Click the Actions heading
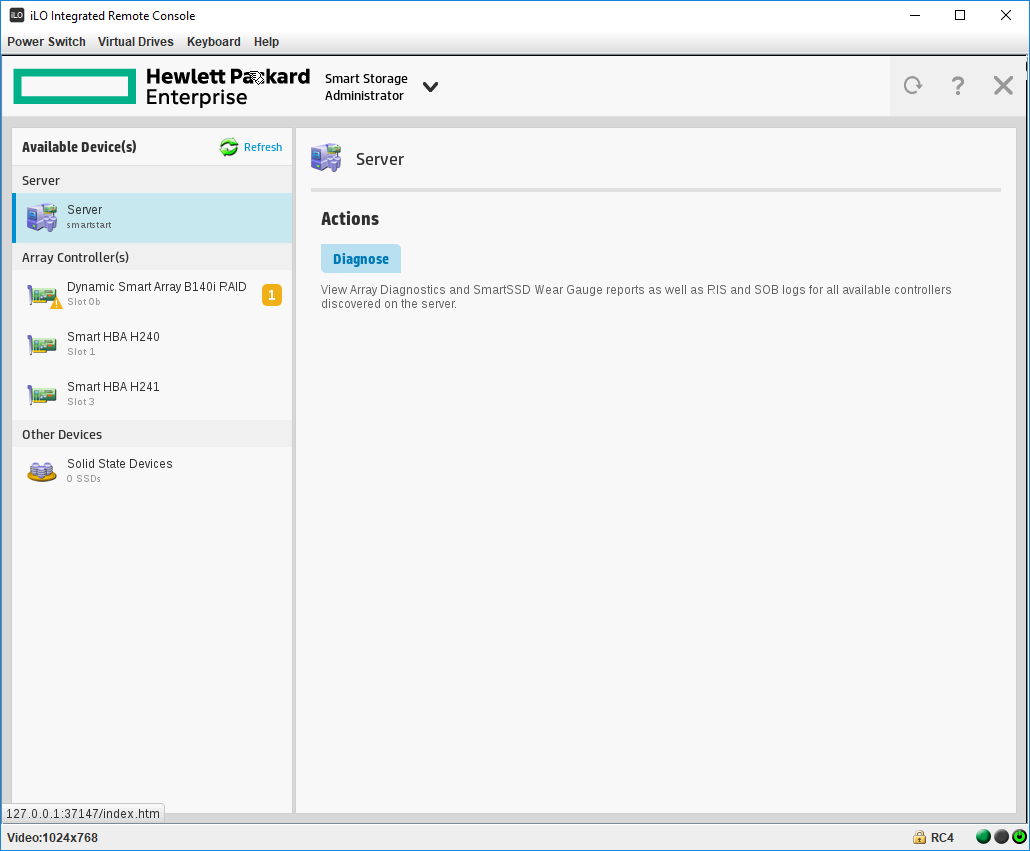Viewport: 1030px width, 851px height. (x=350, y=219)
